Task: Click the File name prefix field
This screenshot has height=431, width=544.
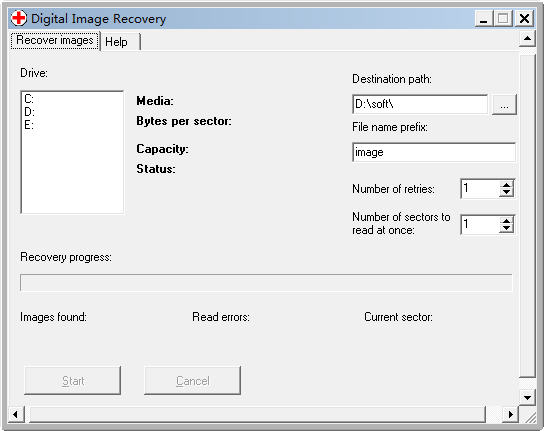Action: [434, 152]
